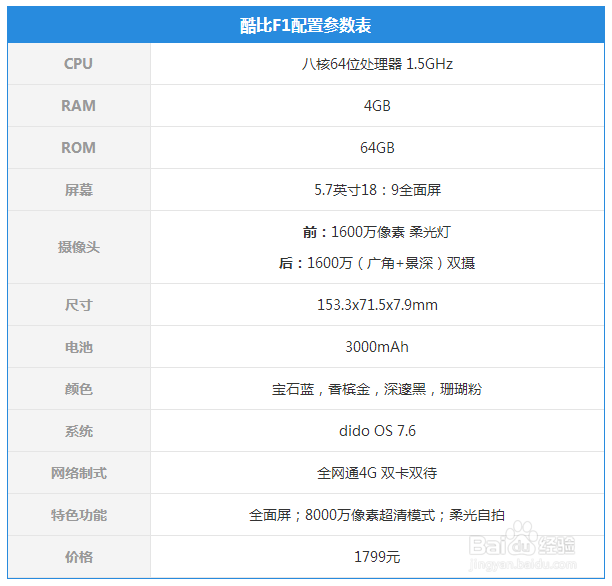Click the ROM row label
The height and width of the screenshot is (586, 612).
pyautogui.click(x=78, y=148)
